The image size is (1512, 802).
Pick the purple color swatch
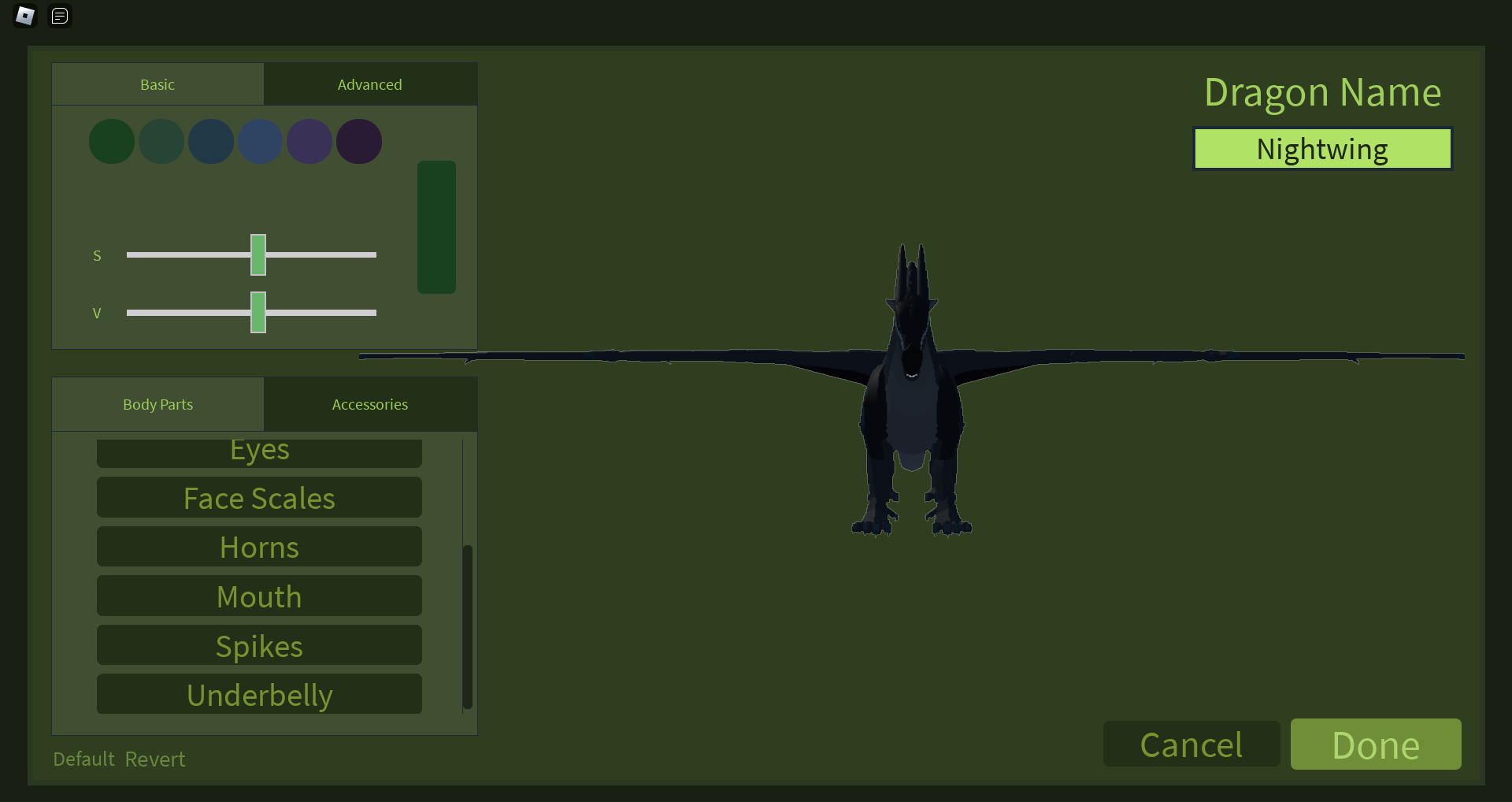tap(309, 142)
